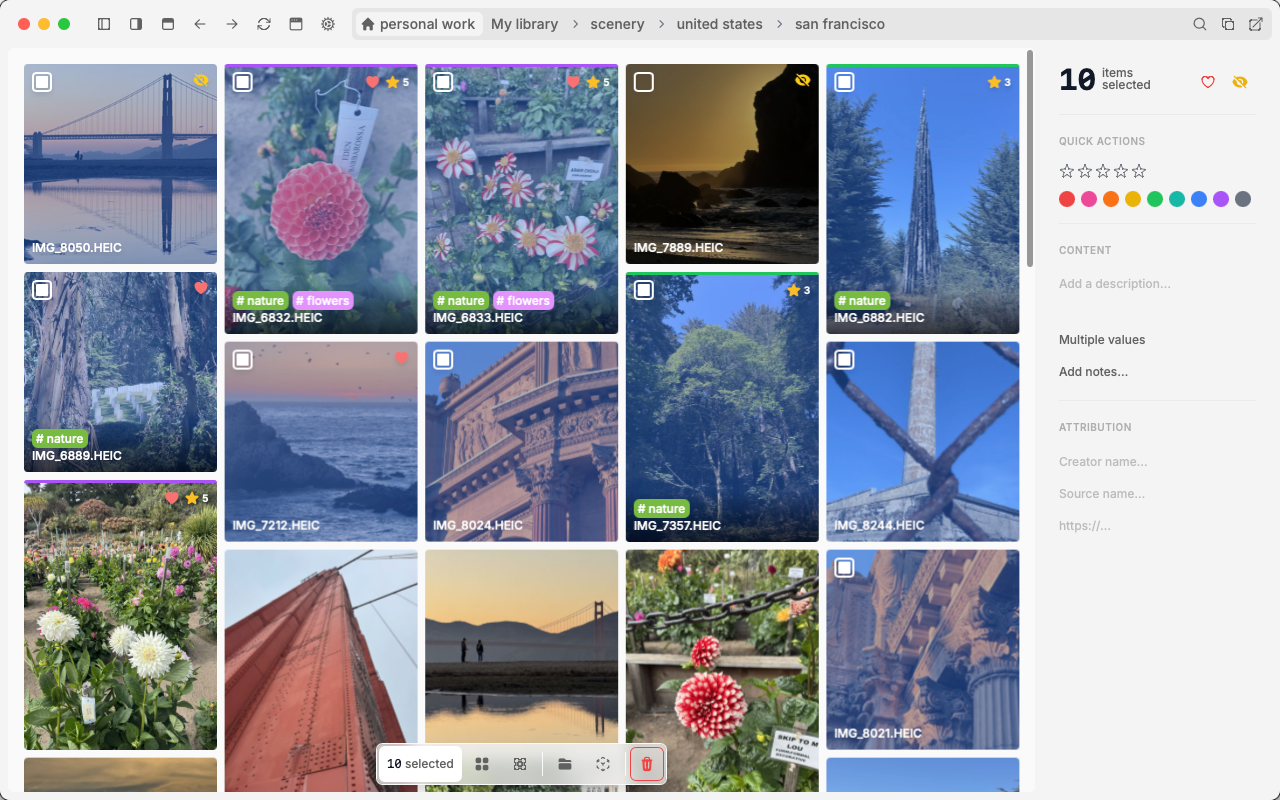Open the settings gear in the toolbar
This screenshot has height=800, width=1280.
(x=327, y=23)
